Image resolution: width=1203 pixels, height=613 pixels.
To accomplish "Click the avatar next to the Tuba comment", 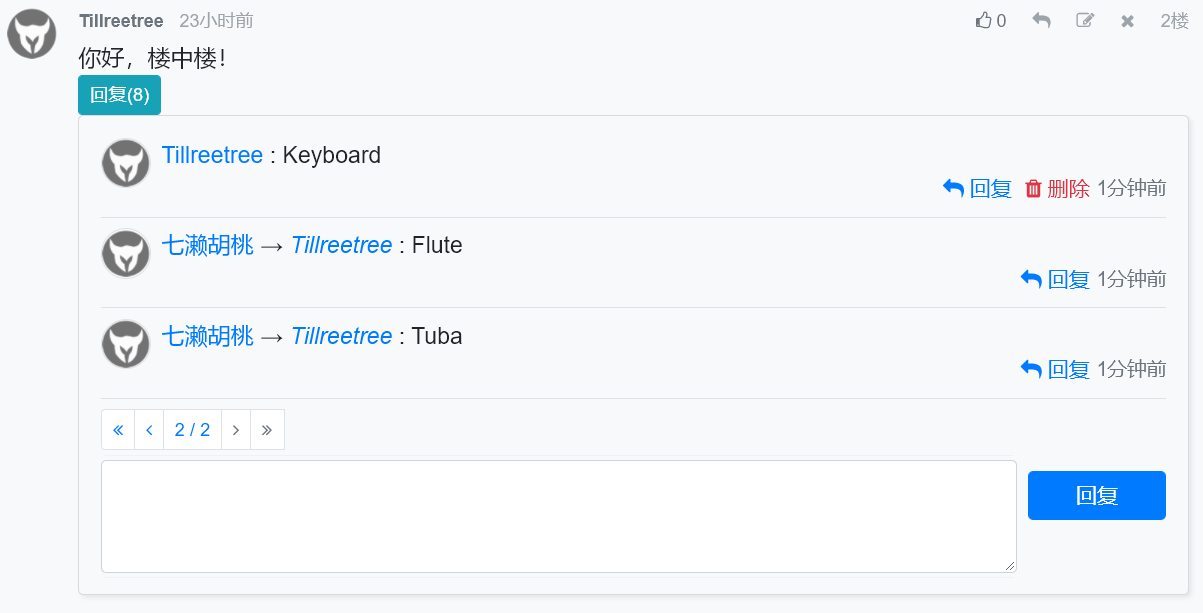I will tap(126, 344).
